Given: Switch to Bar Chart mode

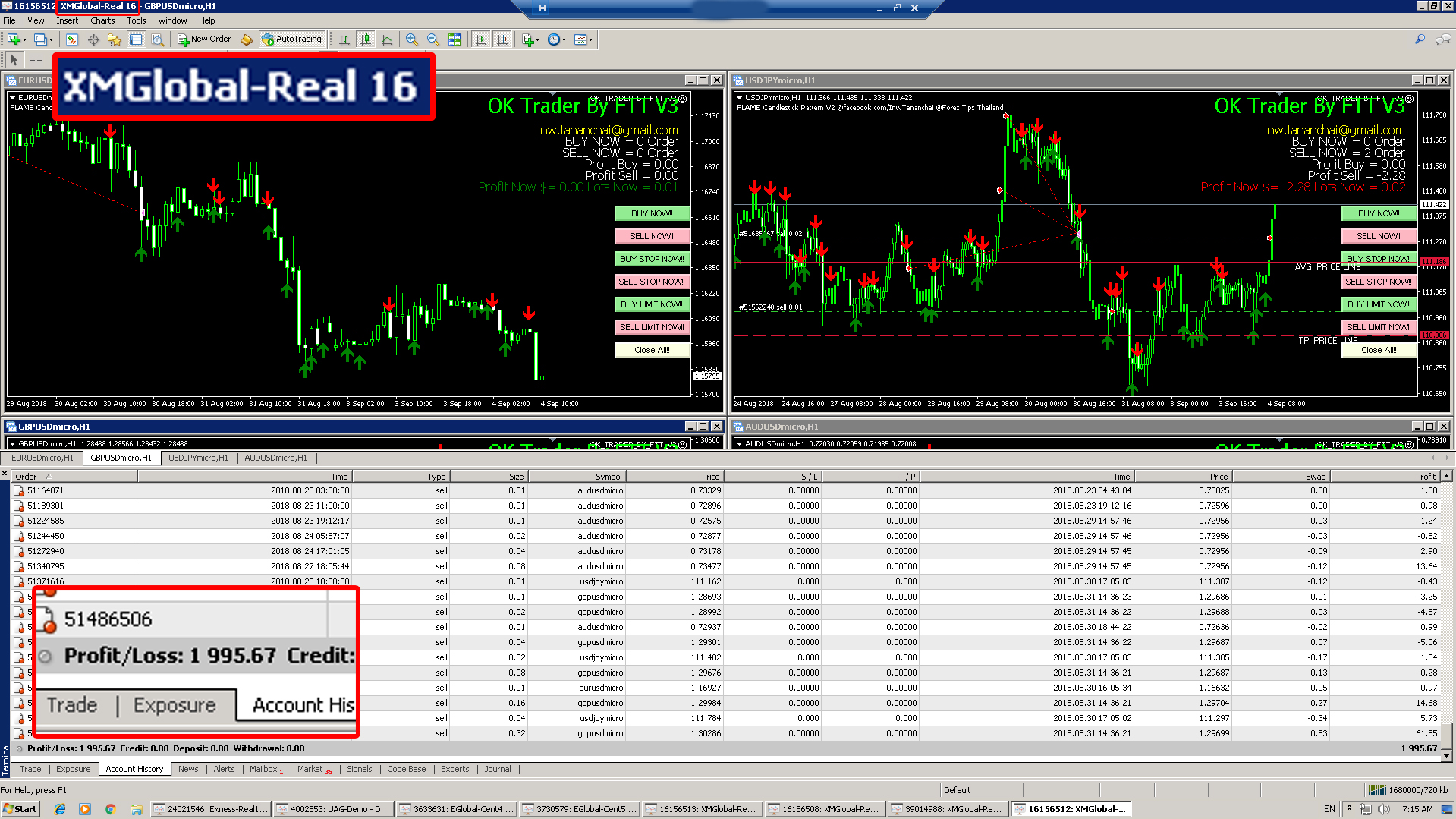Looking at the screenshot, I should 344,39.
